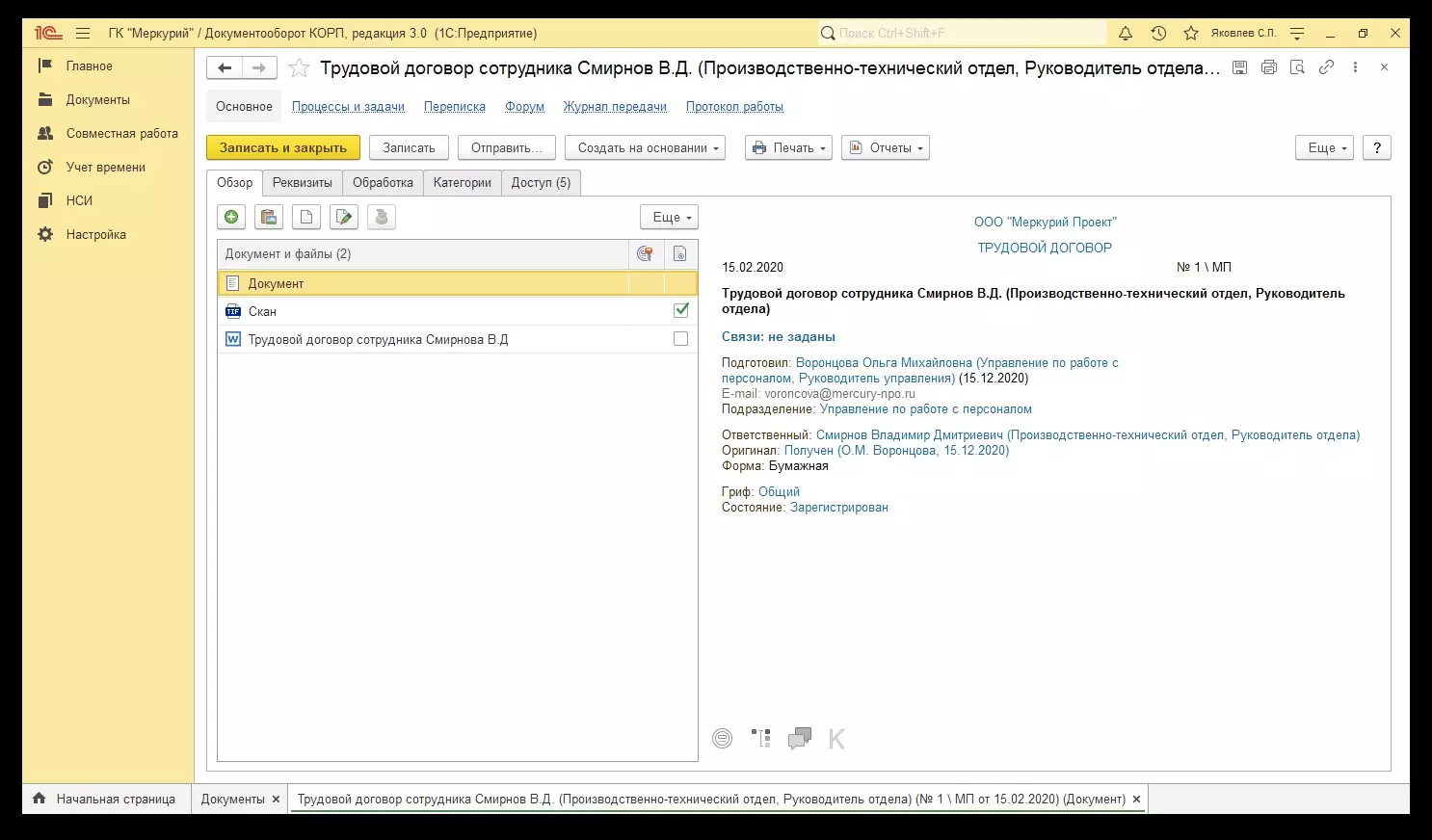Select the Обзор tab

click(x=235, y=182)
